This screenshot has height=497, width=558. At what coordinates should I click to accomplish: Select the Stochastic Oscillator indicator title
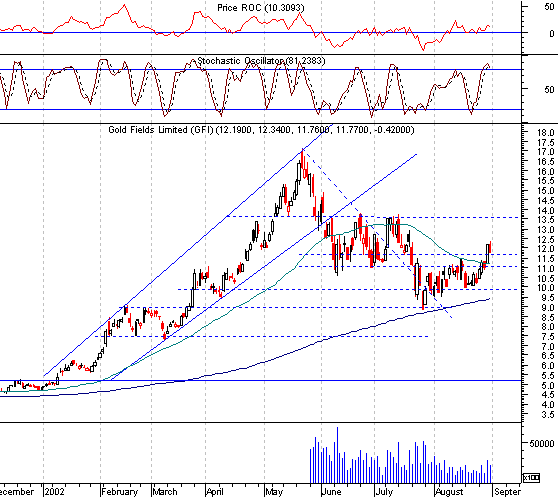pyautogui.click(x=261, y=61)
